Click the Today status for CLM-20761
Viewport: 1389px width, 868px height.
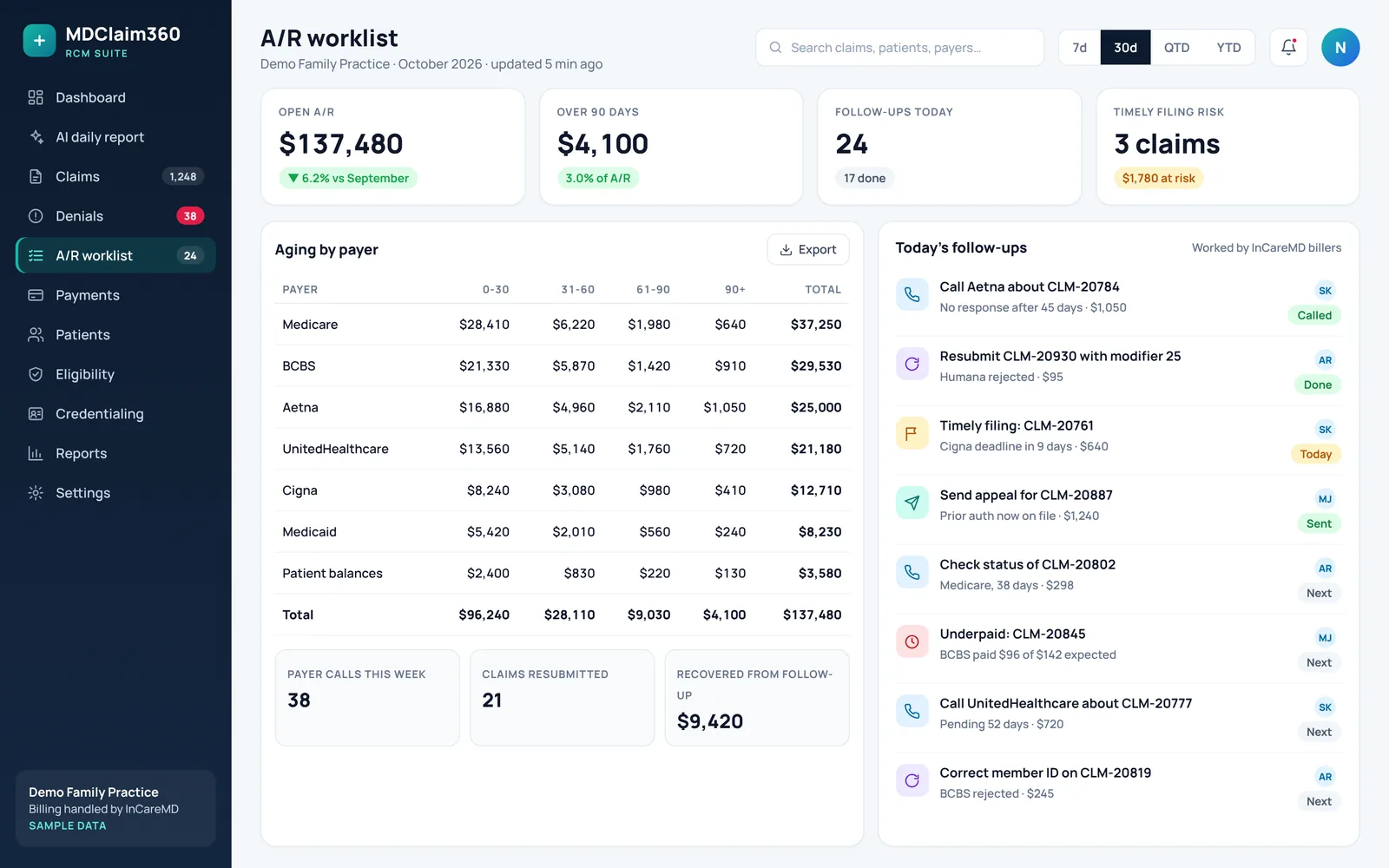[x=1315, y=455]
